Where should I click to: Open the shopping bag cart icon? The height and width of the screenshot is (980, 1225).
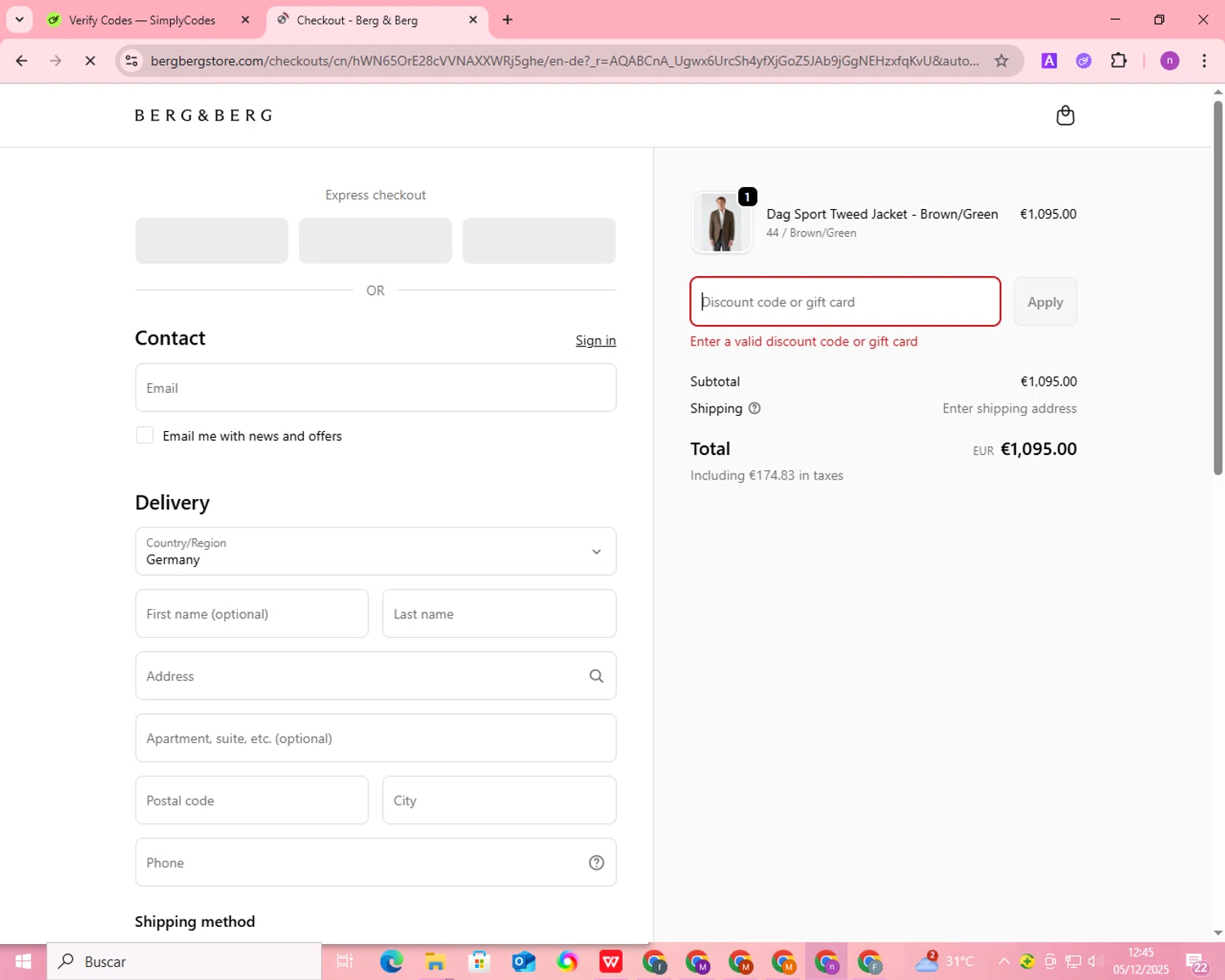(1065, 115)
